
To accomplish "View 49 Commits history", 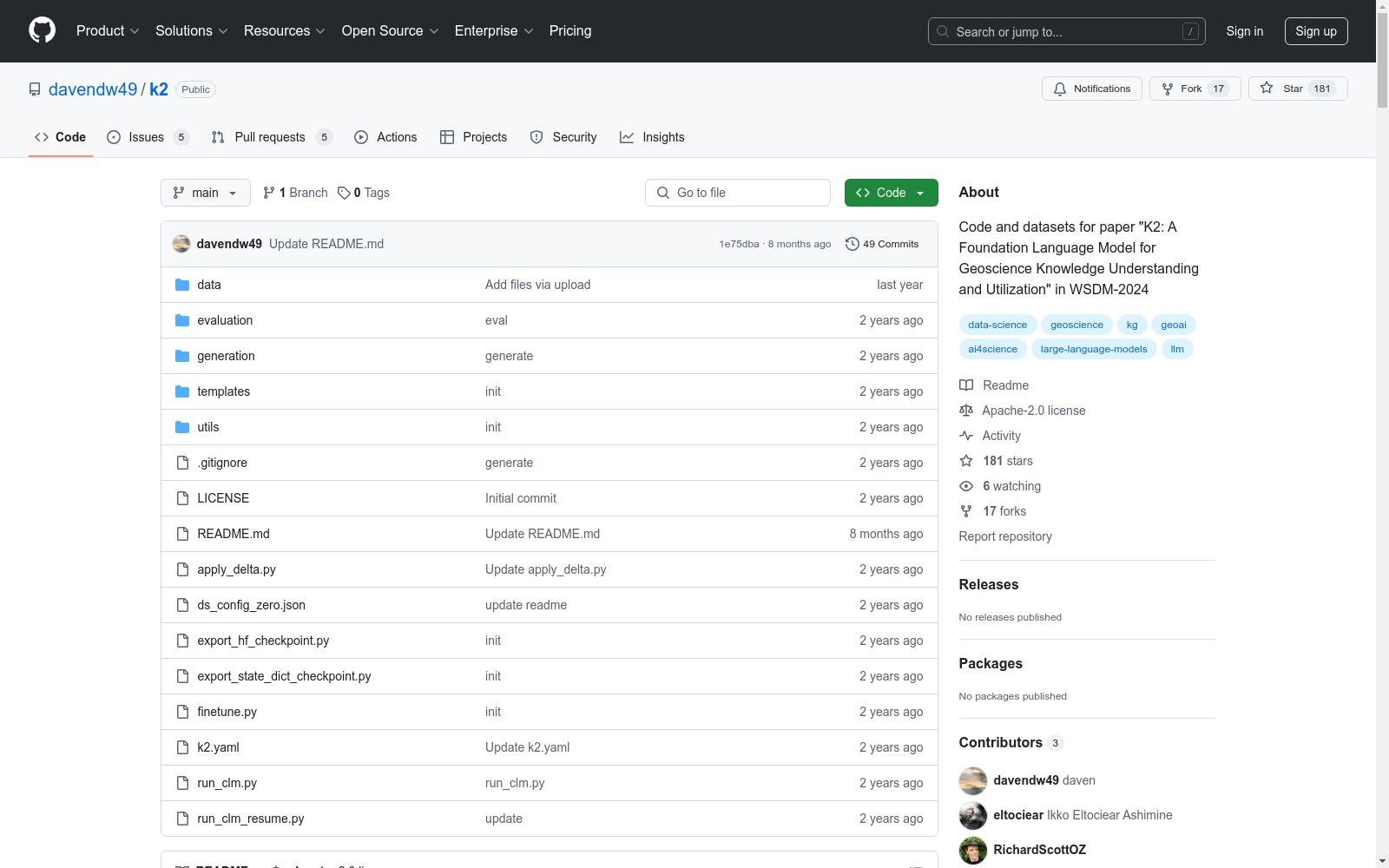I will (882, 244).
